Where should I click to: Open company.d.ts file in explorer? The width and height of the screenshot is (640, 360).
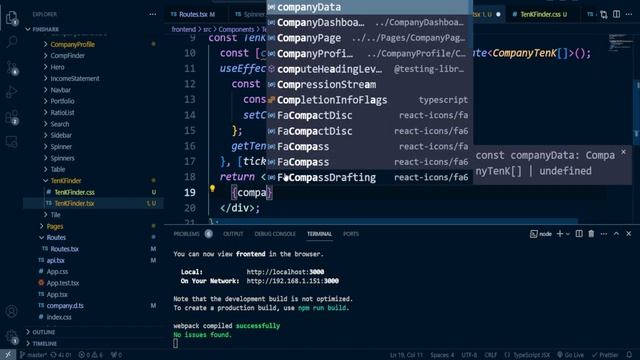(x=65, y=306)
